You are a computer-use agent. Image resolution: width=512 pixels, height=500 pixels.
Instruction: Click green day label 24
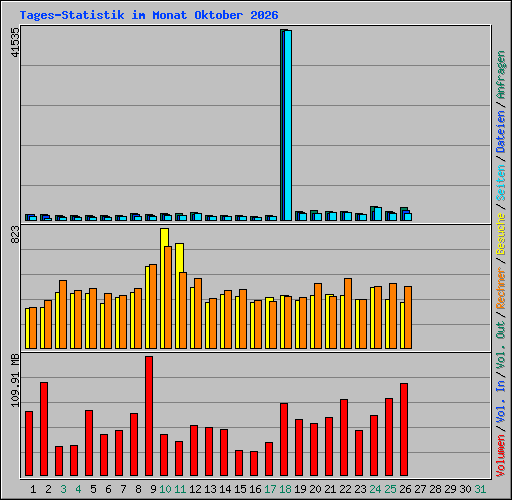tap(375, 489)
